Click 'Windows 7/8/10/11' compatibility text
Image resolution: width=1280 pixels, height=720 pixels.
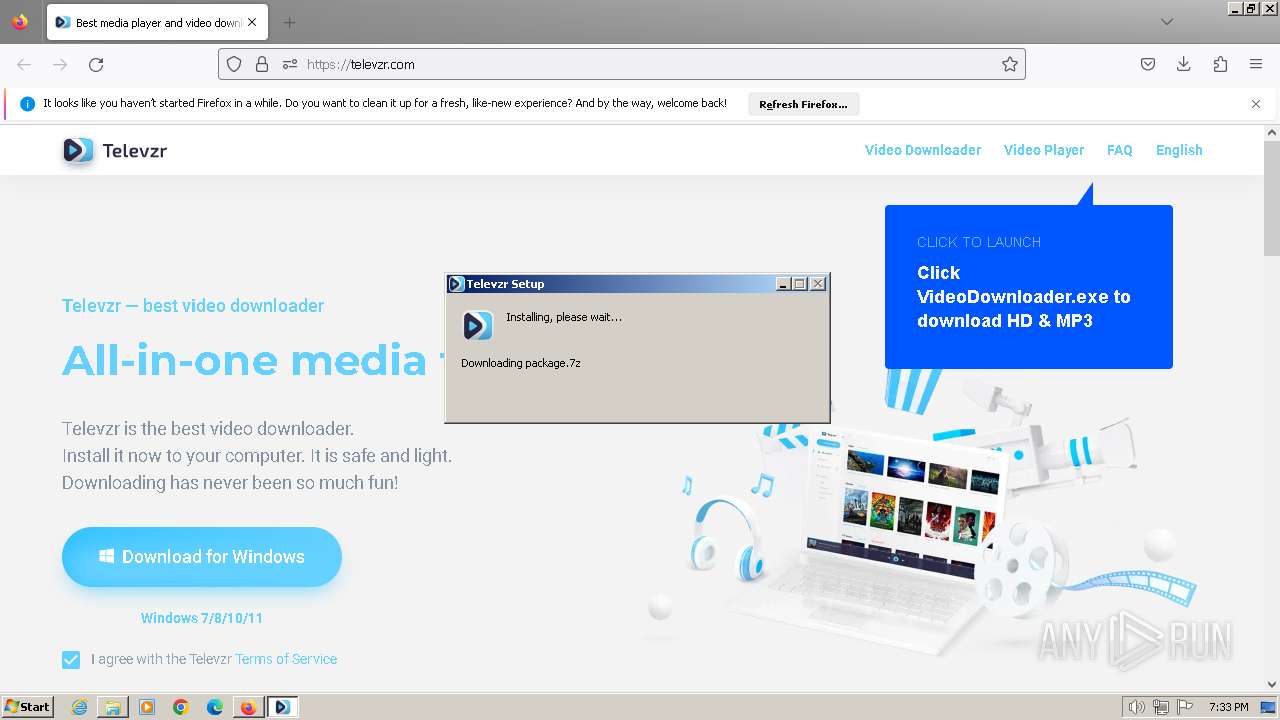[202, 618]
